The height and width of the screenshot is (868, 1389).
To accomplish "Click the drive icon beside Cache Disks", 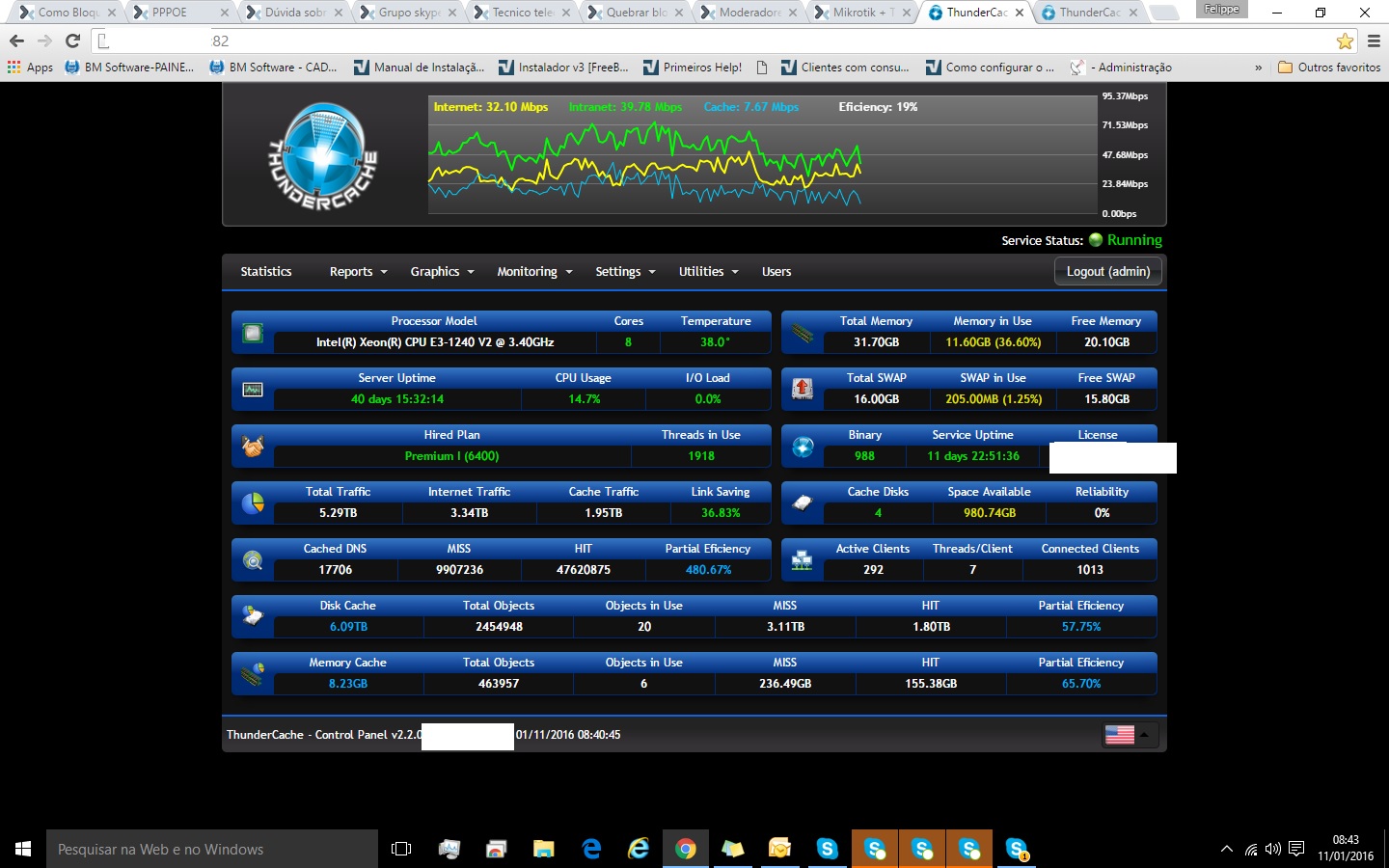I will (803, 503).
